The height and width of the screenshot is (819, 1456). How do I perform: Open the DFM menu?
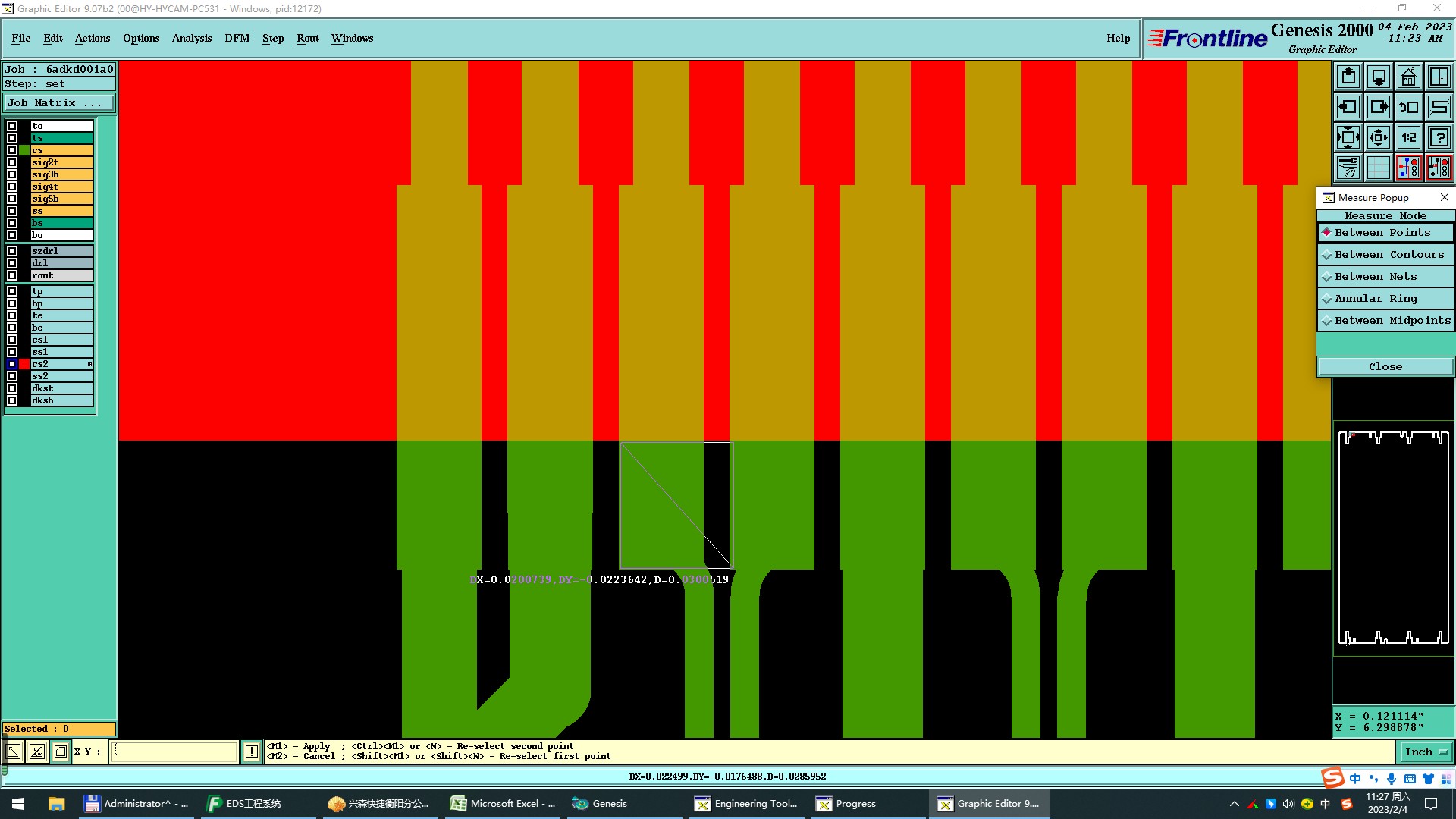click(237, 38)
